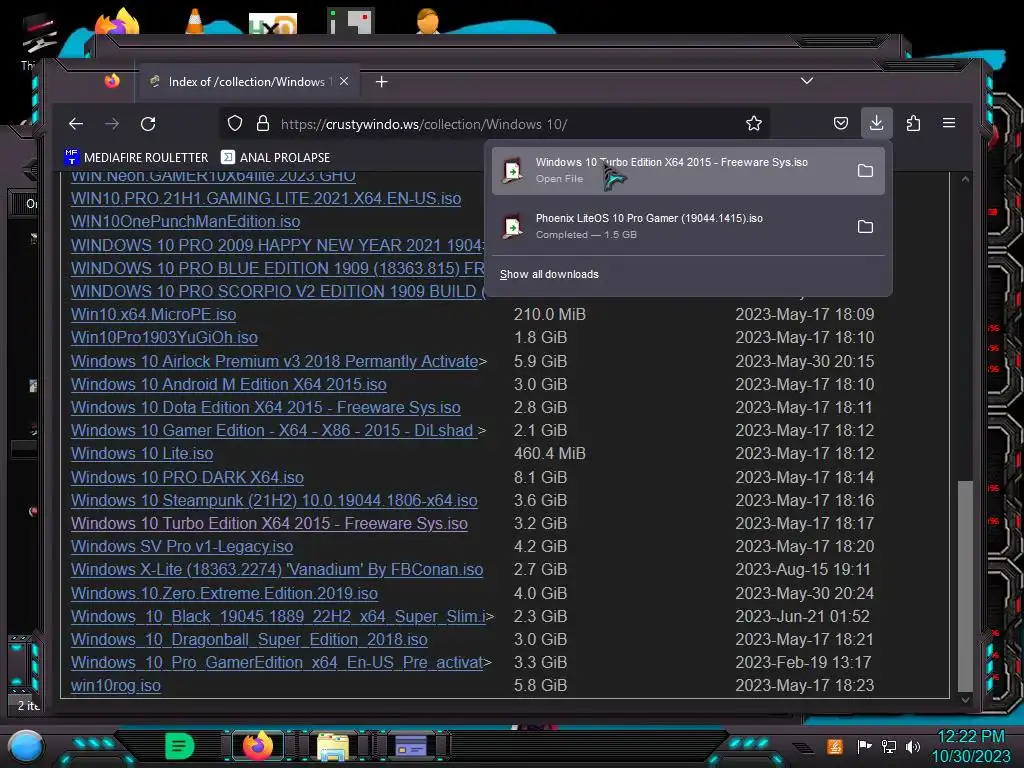Open WINDOWS 10 PRO SCORPIO V2 EDITION link
1024x768 pixels.
coord(278,291)
